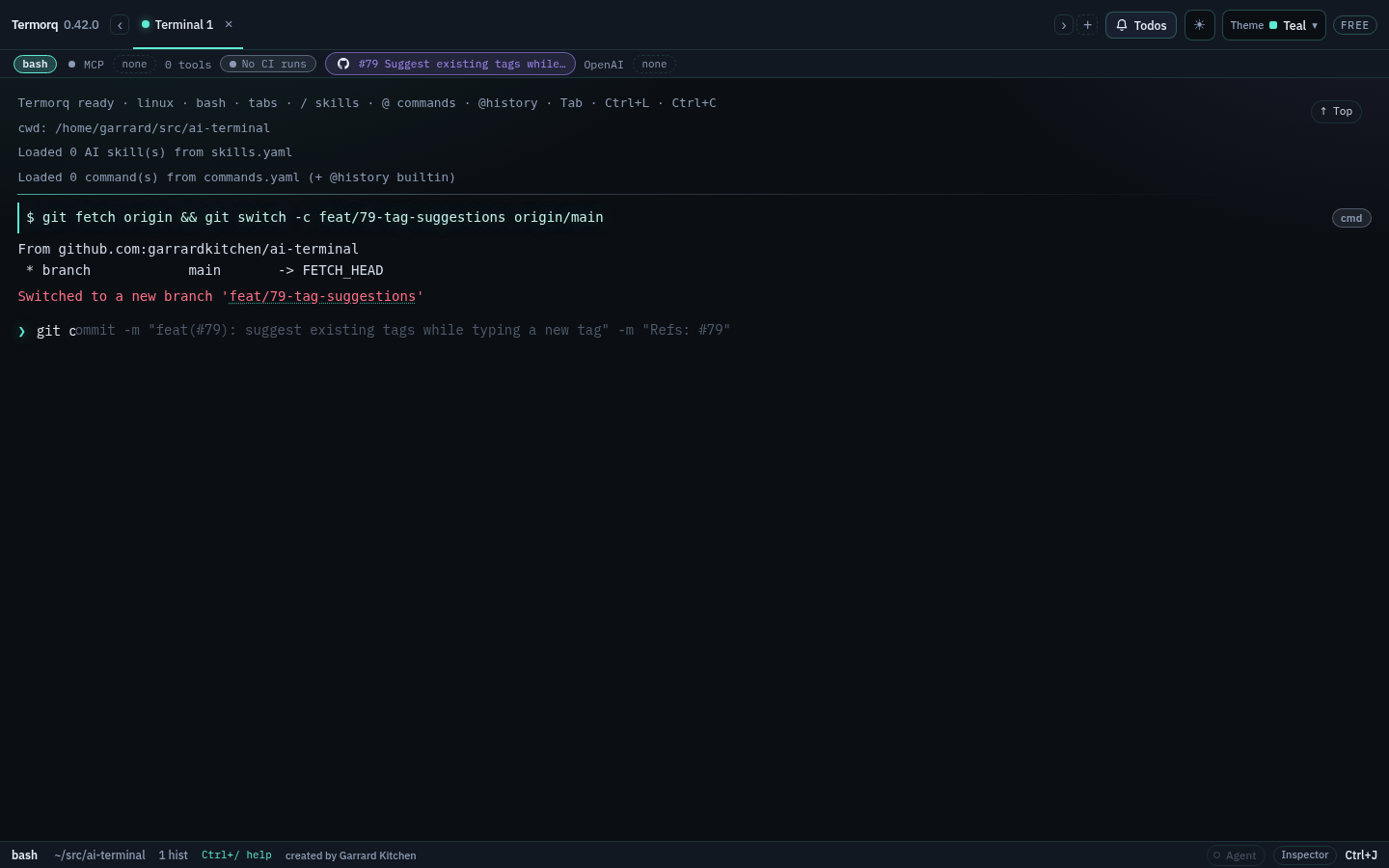Click the branch name 'feat/79-tag-suggestions' link
This screenshot has height=868, width=1389.
coord(322,296)
